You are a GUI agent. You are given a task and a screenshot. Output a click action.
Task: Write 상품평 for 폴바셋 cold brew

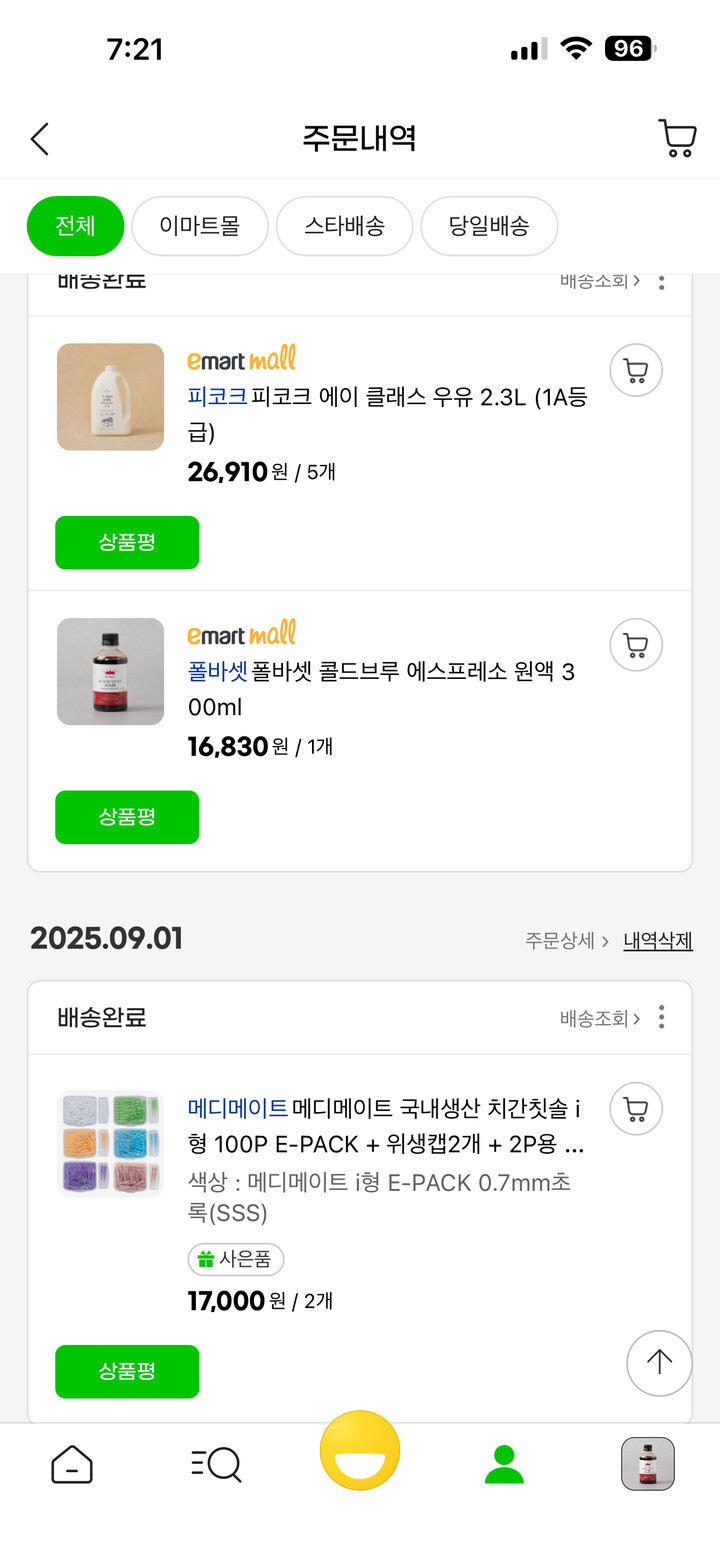point(127,817)
